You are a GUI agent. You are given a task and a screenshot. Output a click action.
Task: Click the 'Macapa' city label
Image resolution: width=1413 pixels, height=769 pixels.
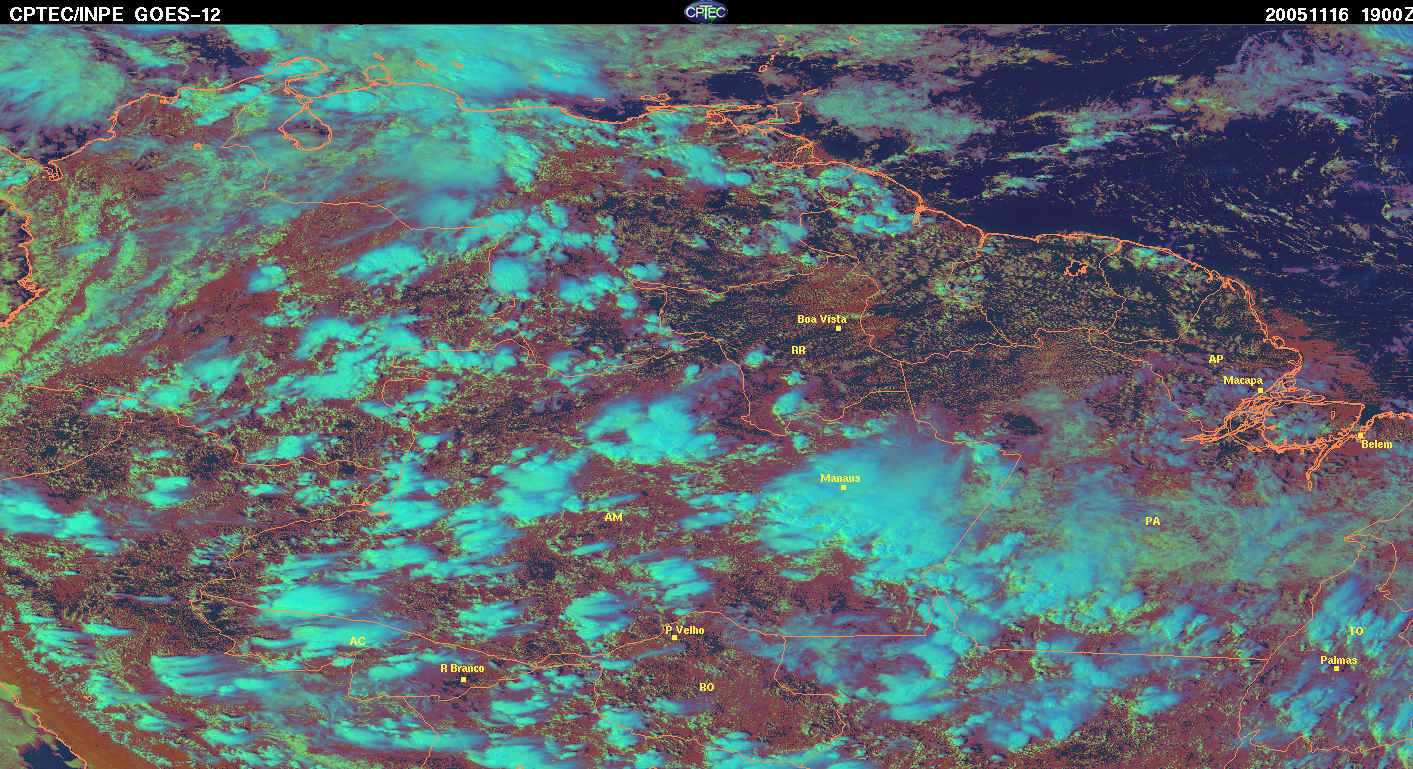(x=1243, y=380)
